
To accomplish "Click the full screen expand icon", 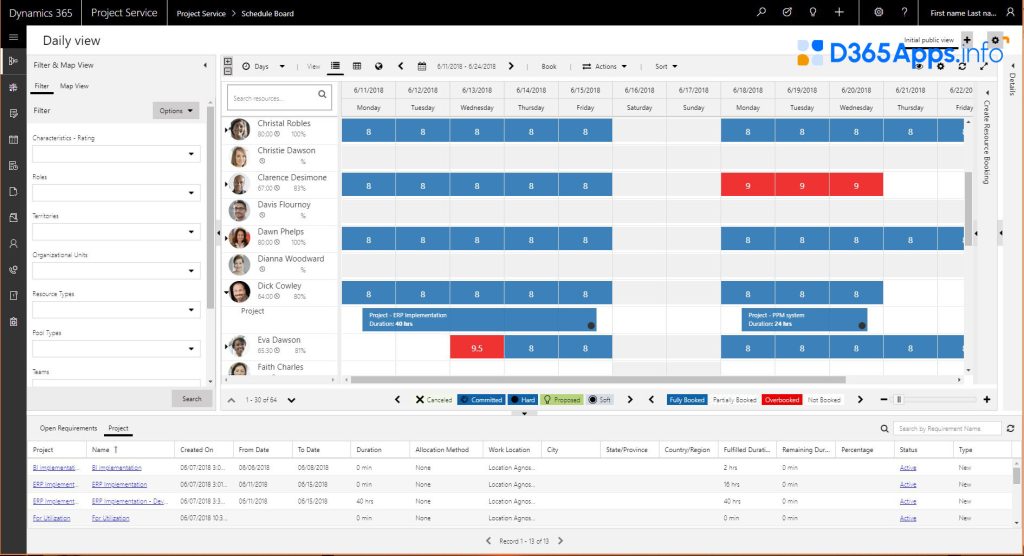I will tap(984, 66).
